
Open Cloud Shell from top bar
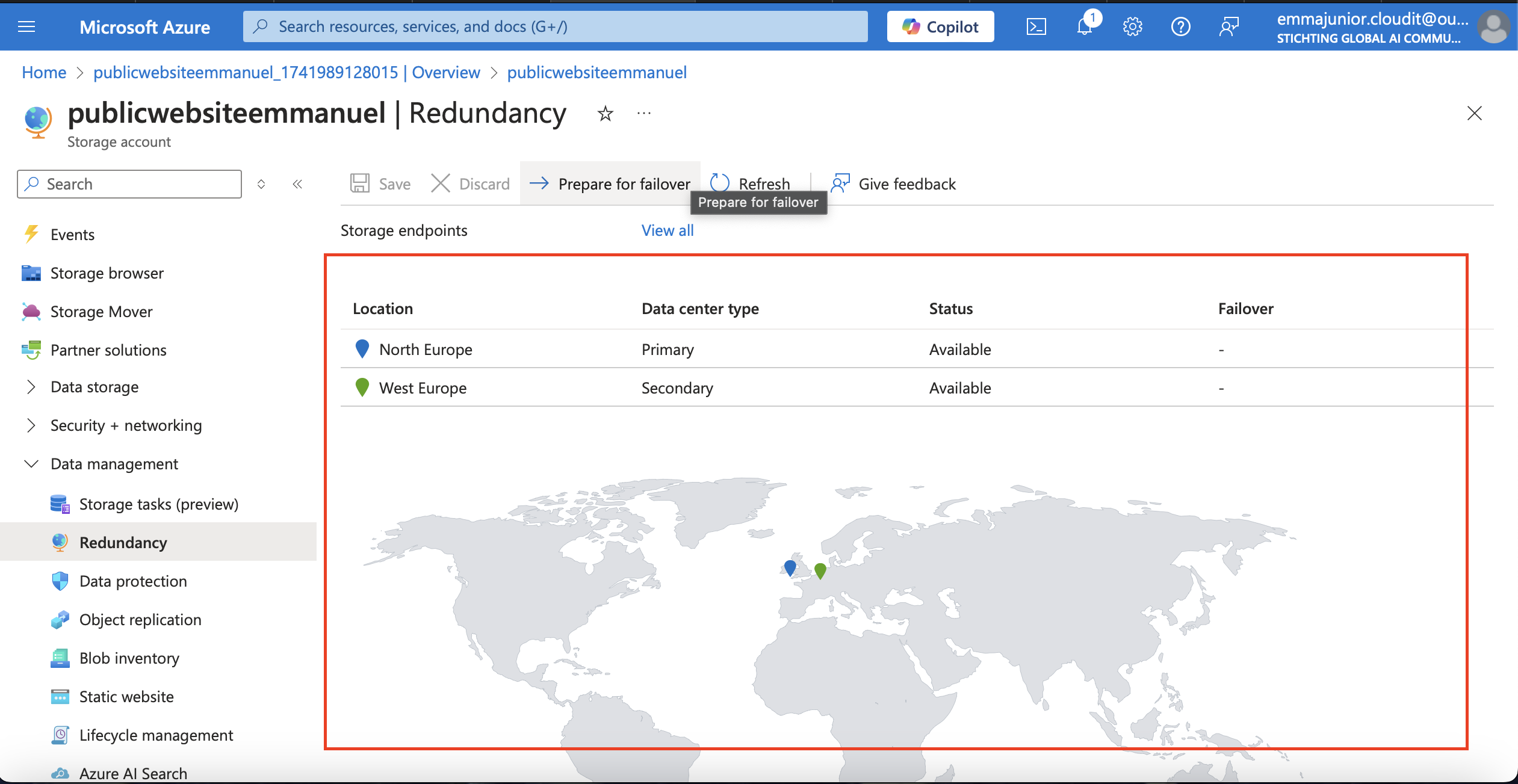click(x=1036, y=26)
